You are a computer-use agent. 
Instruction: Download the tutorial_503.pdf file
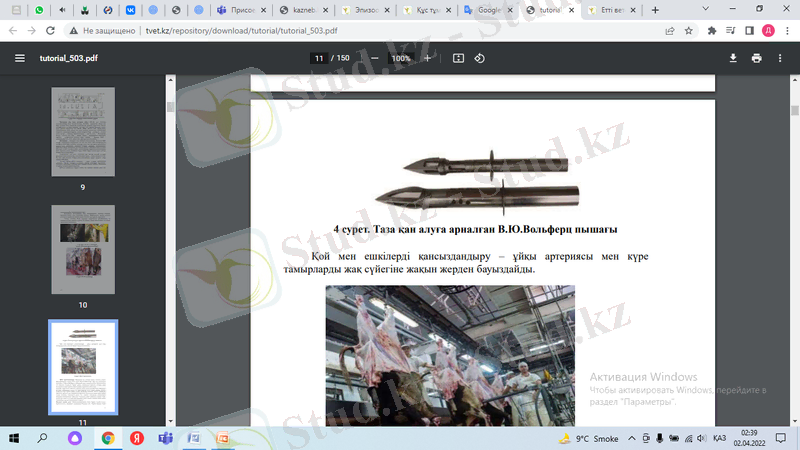[x=733, y=58]
